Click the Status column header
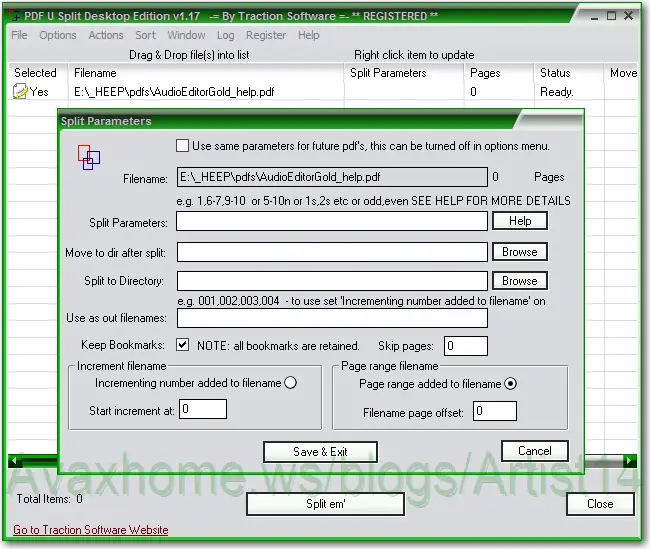650x549 pixels. [x=569, y=73]
